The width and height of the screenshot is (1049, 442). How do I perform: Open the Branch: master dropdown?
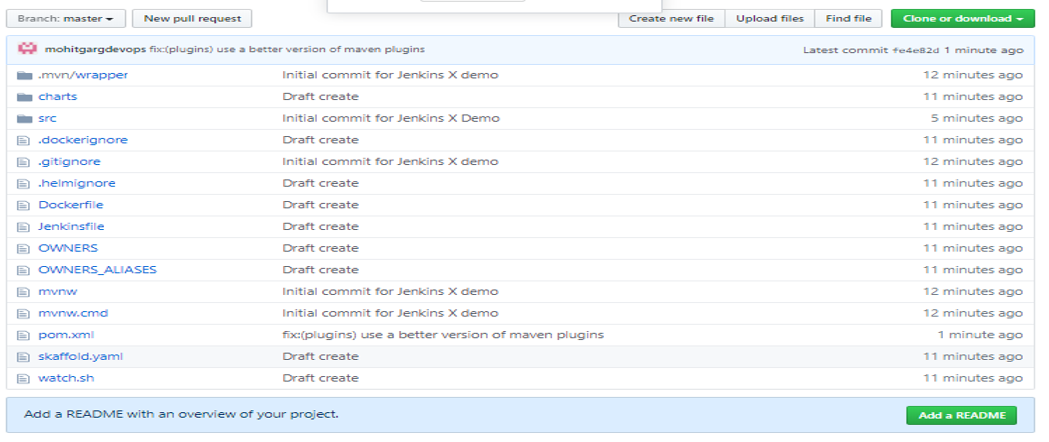[x=66, y=18]
